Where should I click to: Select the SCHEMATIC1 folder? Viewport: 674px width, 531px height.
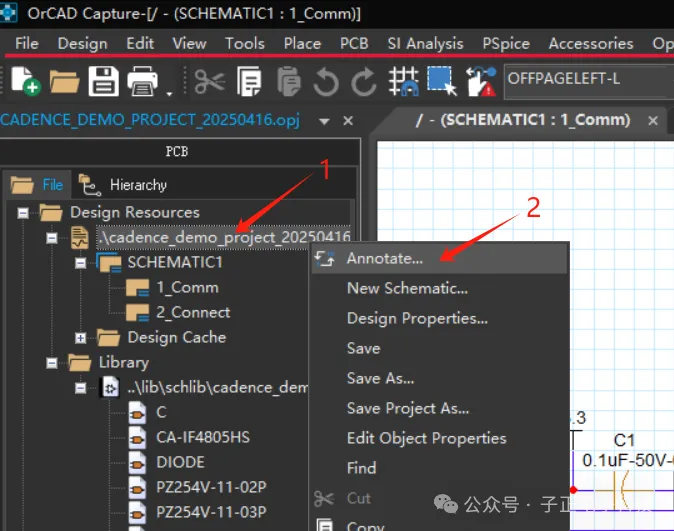coord(175,262)
